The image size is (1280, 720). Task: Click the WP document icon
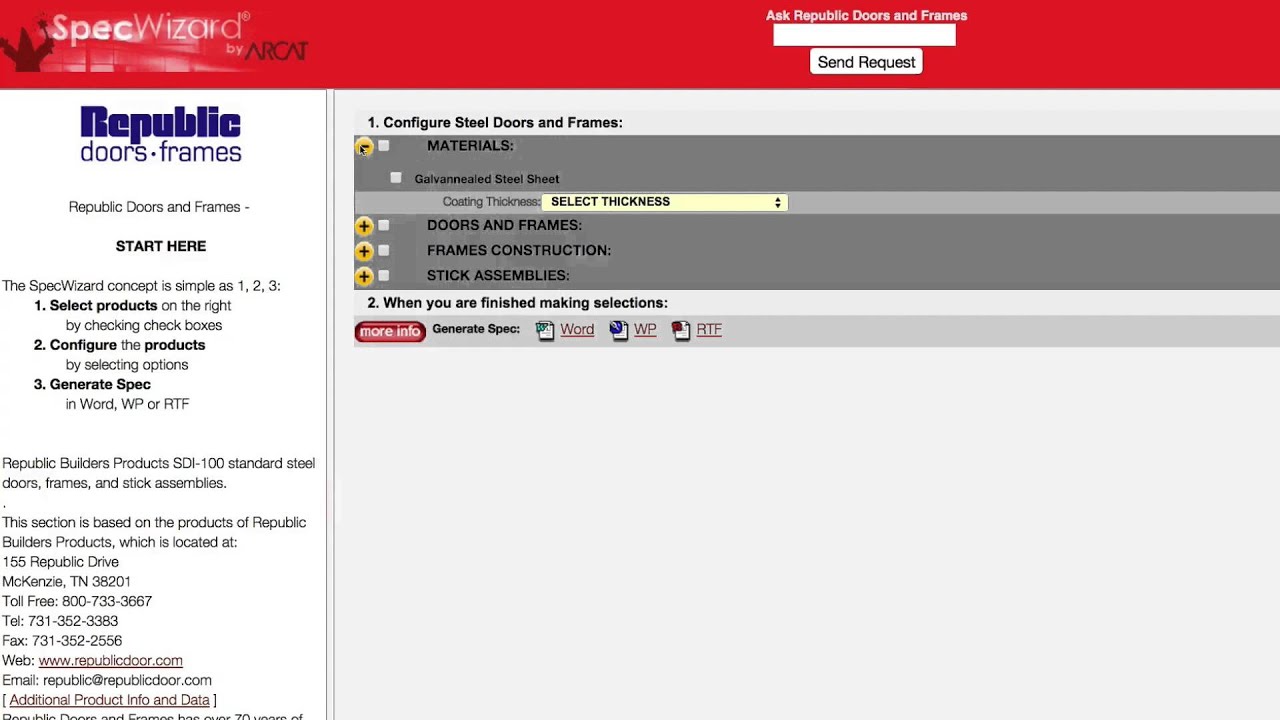coord(619,330)
